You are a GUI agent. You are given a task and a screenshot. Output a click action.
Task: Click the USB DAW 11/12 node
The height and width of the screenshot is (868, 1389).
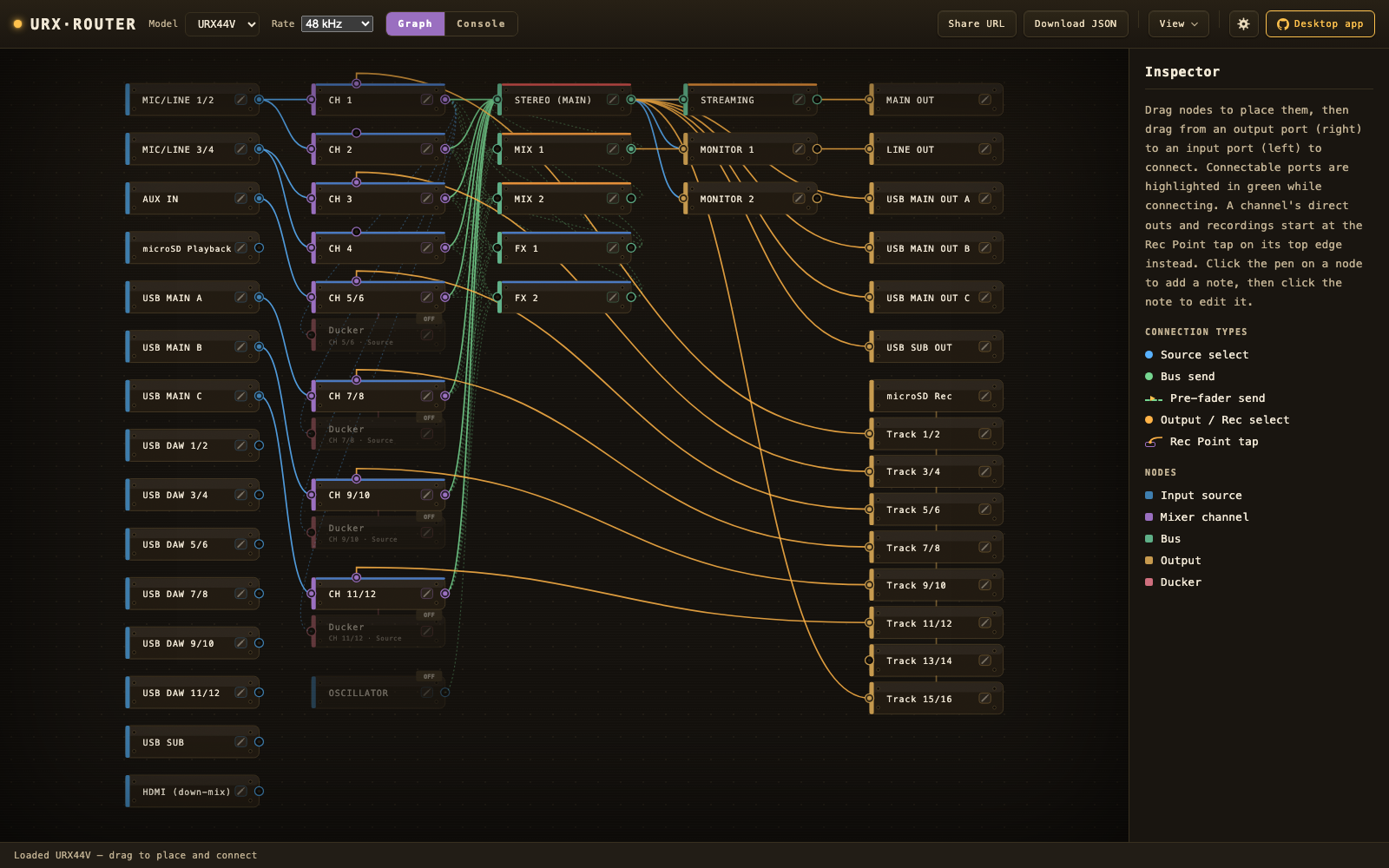tap(192, 693)
